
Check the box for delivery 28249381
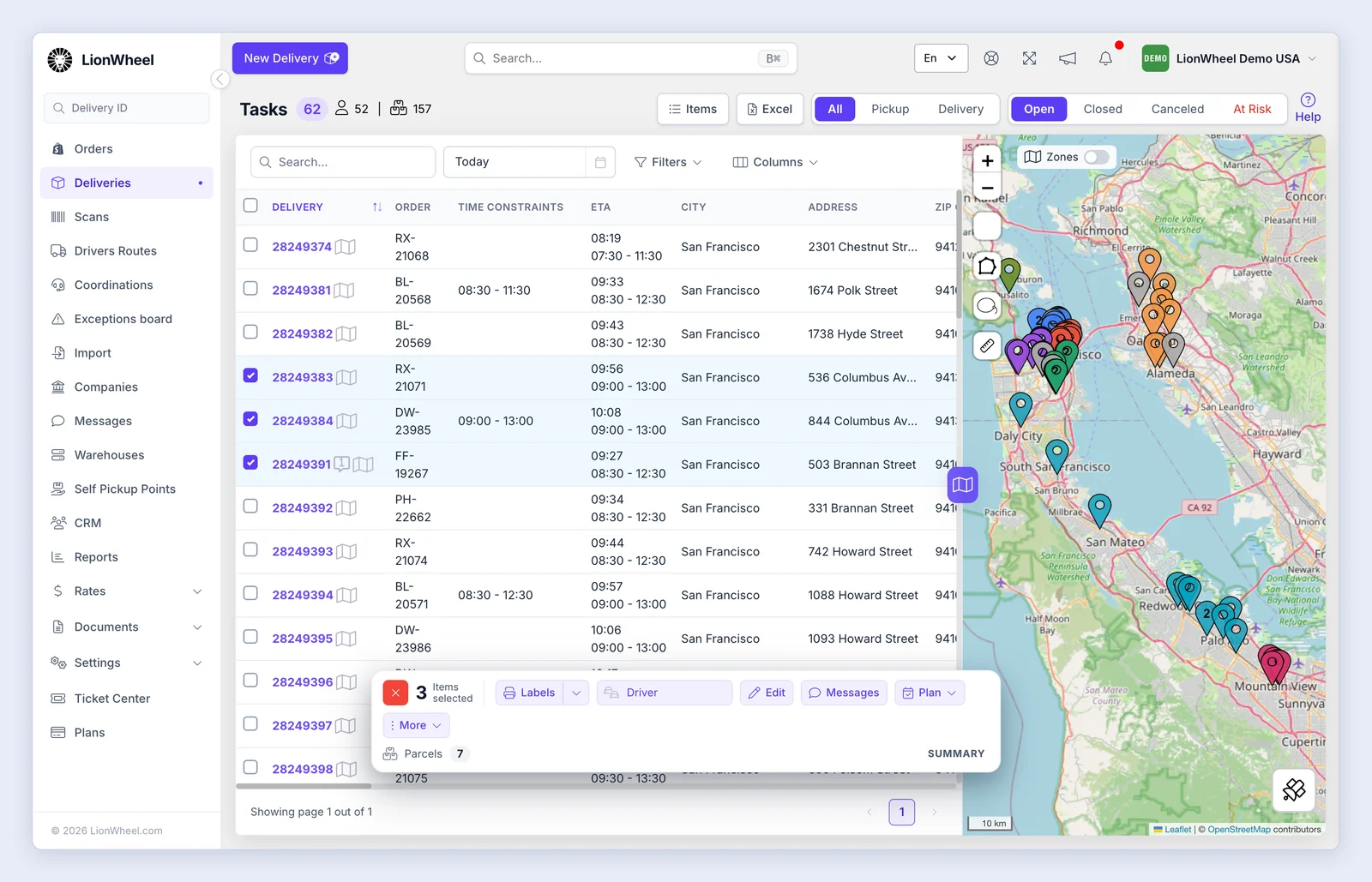pyautogui.click(x=250, y=289)
